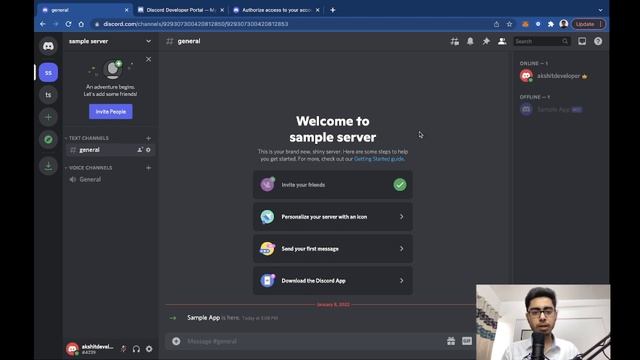Focus the Message #general input
Image resolution: width=640 pixels, height=360 pixels.
pyautogui.click(x=314, y=341)
